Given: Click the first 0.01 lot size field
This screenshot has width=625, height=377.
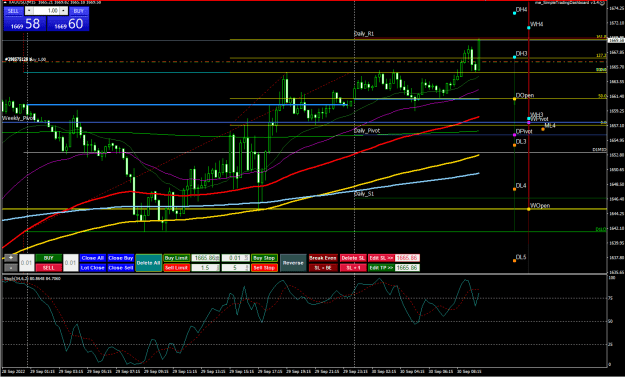Looking at the screenshot, I should [26, 263].
